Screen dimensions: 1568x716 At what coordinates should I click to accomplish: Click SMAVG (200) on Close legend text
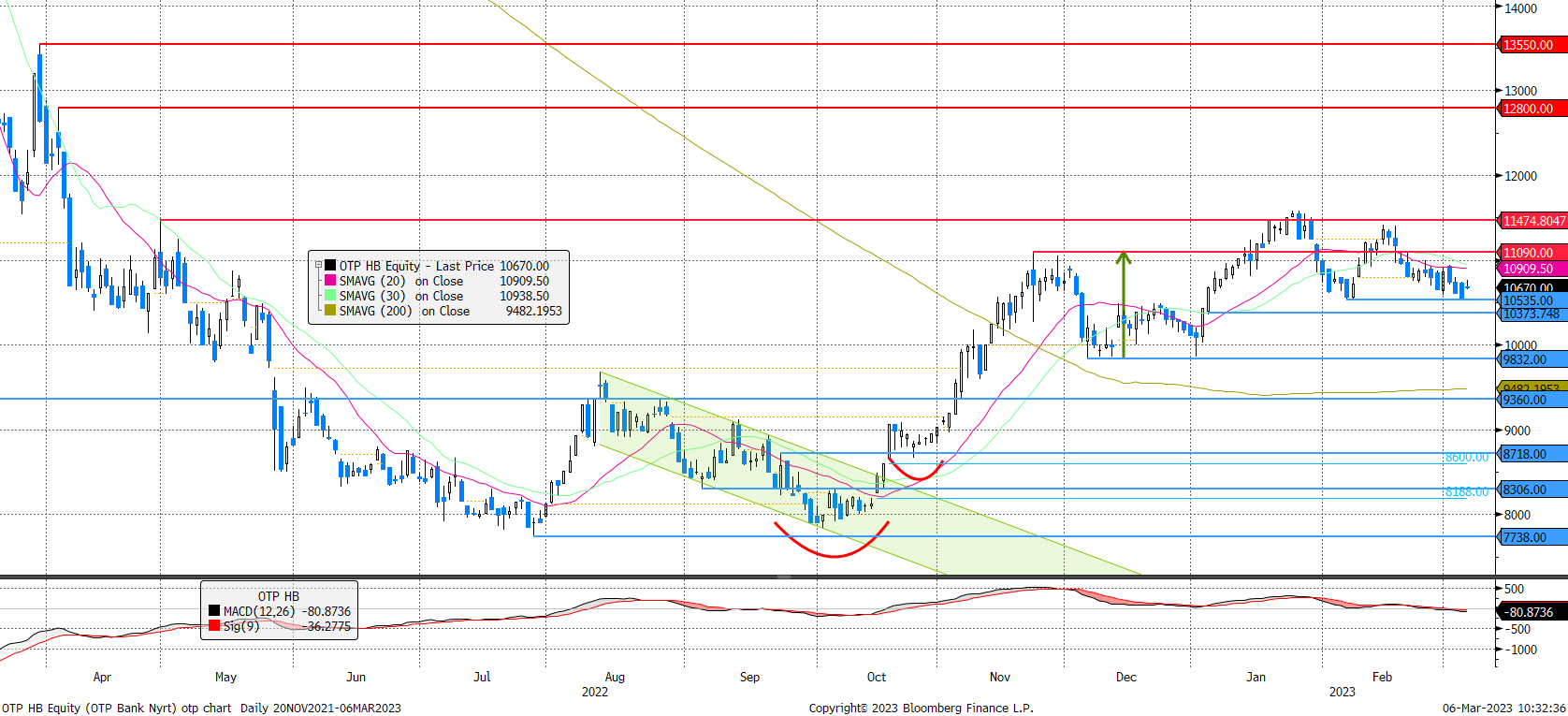pos(404,311)
